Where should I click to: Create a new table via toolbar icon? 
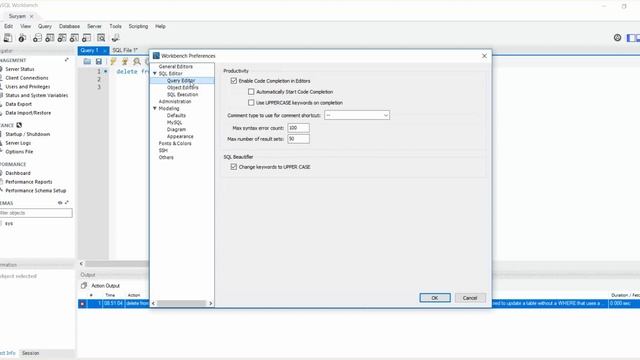tap(49, 38)
